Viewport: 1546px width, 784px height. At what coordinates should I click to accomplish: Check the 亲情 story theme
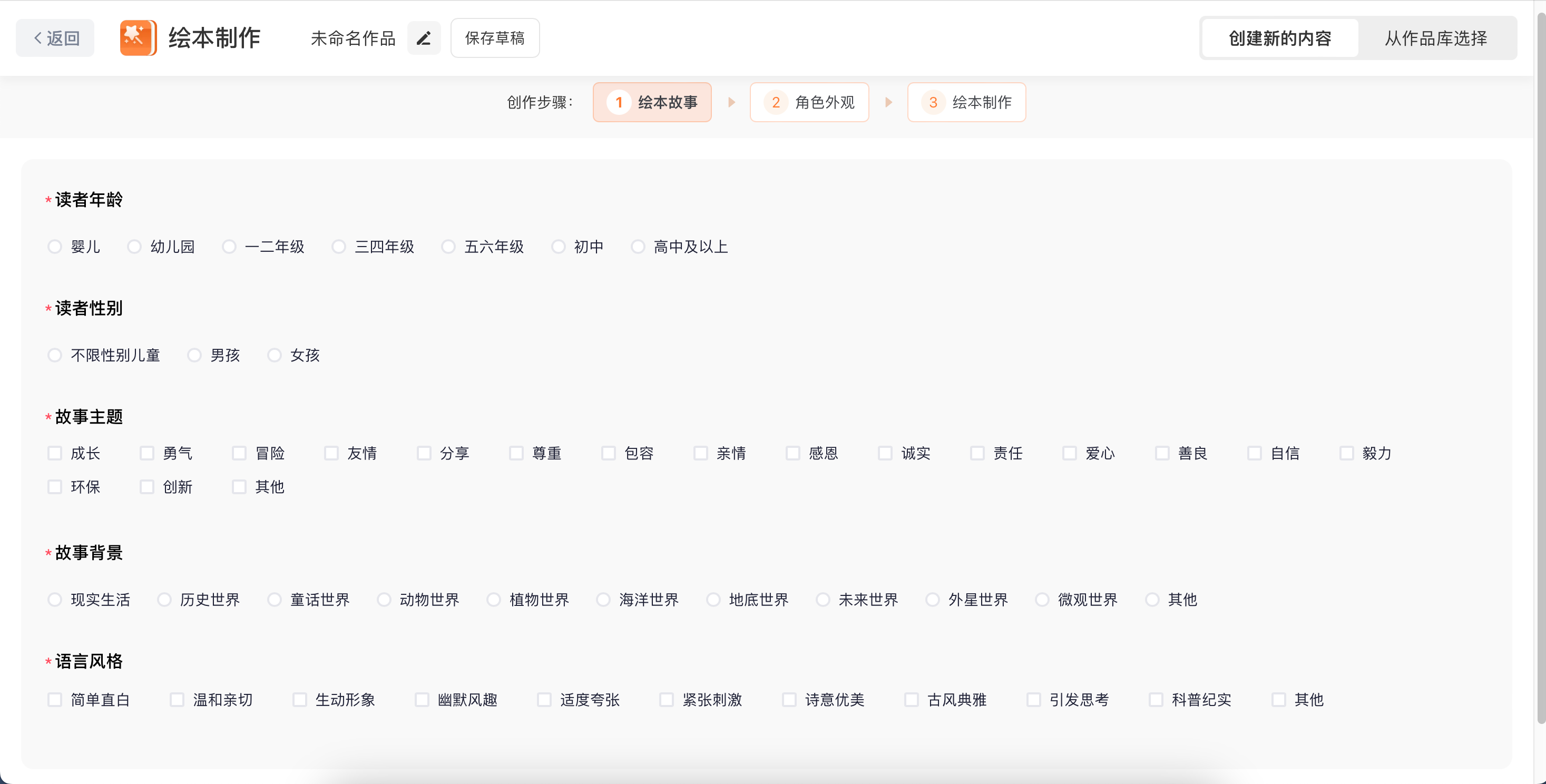[x=701, y=453]
